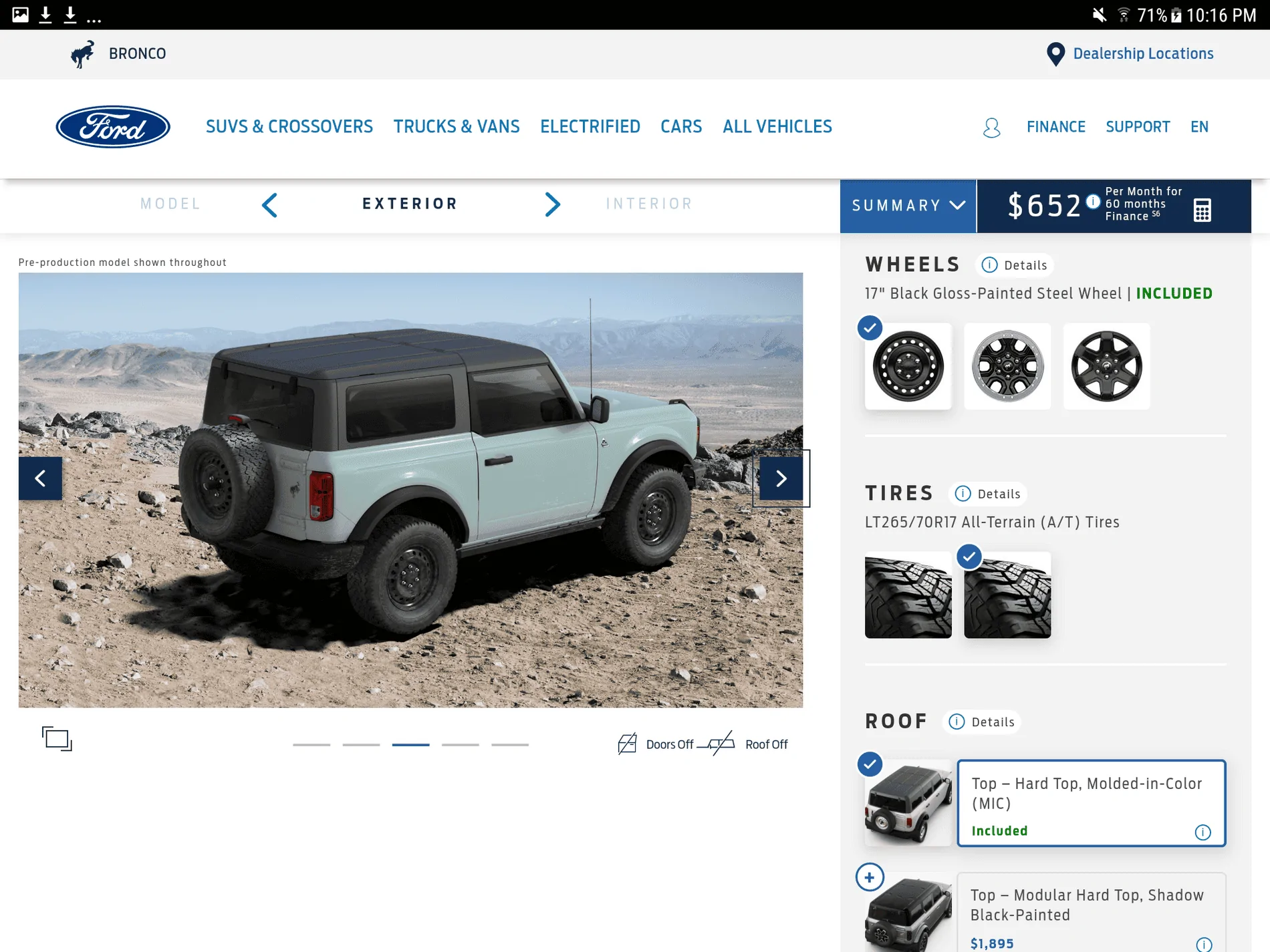Image resolution: width=1270 pixels, height=952 pixels.
Task: Jump to second gallery image indicator
Action: [361, 744]
